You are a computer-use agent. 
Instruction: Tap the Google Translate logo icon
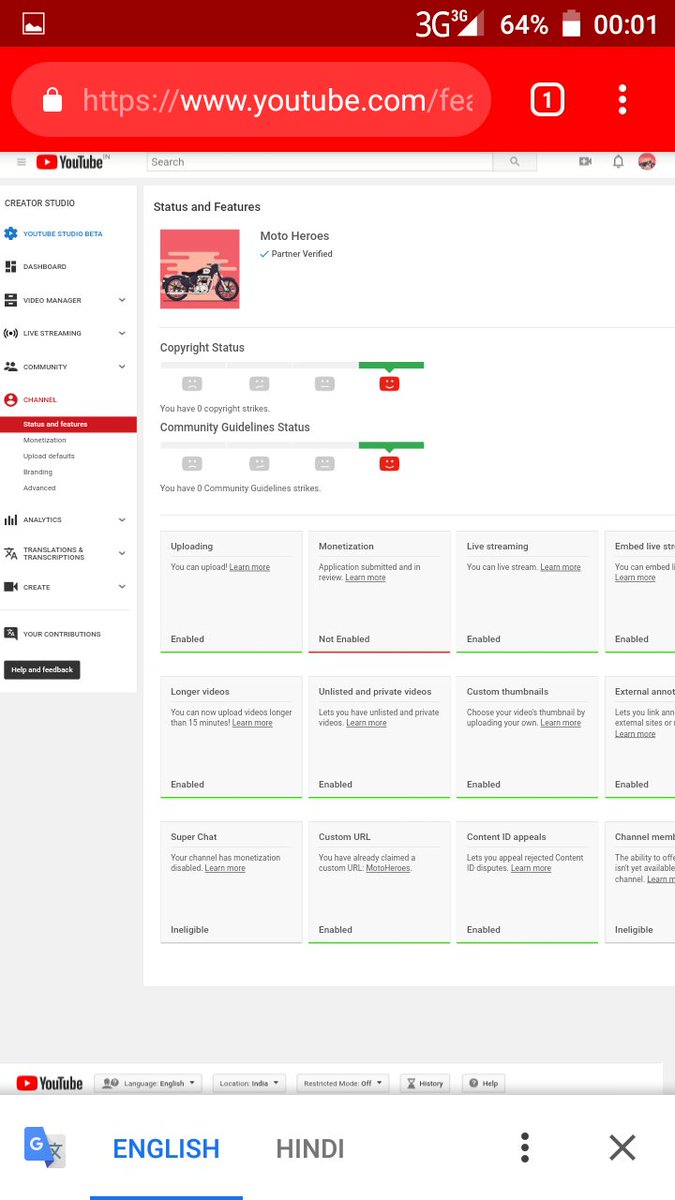(x=45, y=1148)
